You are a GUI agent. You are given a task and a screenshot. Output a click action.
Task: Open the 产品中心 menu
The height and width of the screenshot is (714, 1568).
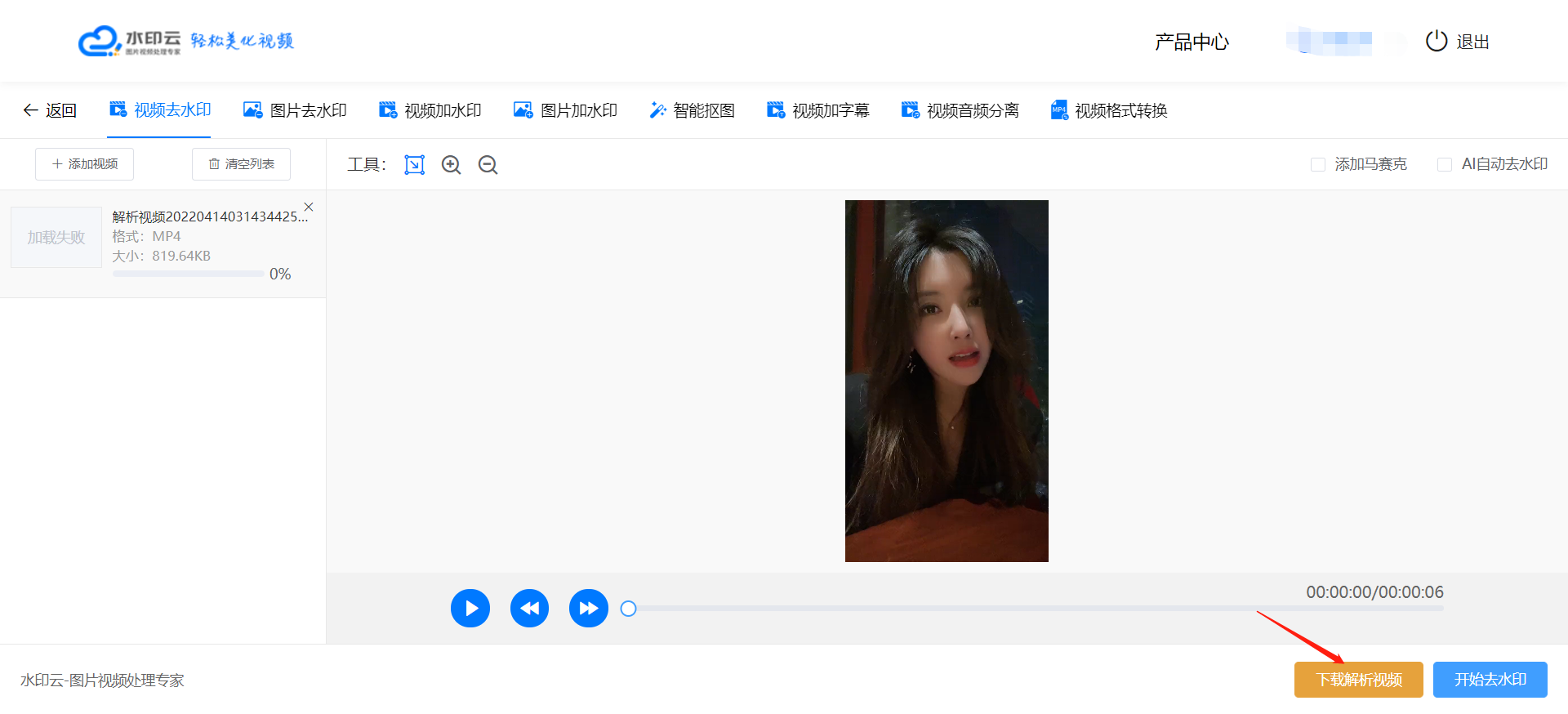point(1191,42)
